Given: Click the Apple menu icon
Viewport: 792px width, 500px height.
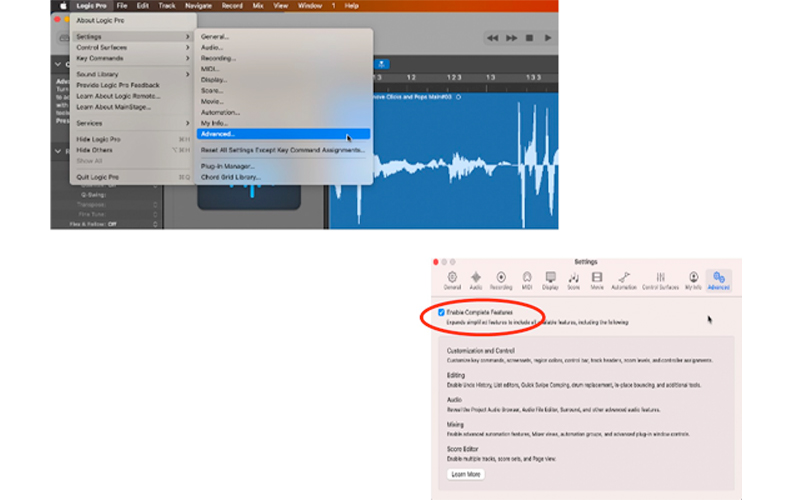Looking at the screenshot, I should click(x=63, y=6).
